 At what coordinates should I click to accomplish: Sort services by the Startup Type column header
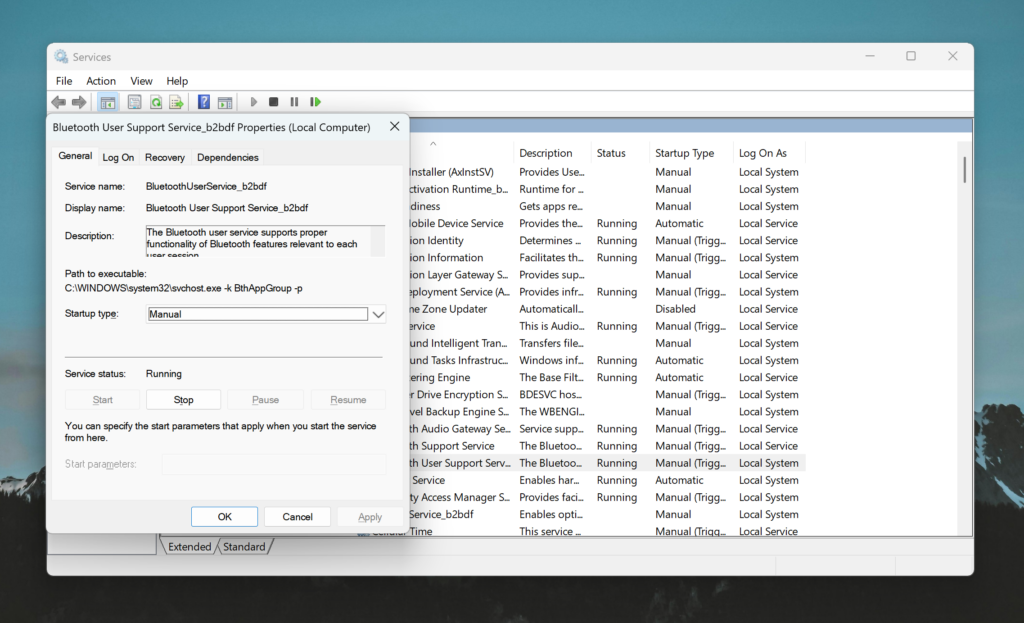[684, 153]
